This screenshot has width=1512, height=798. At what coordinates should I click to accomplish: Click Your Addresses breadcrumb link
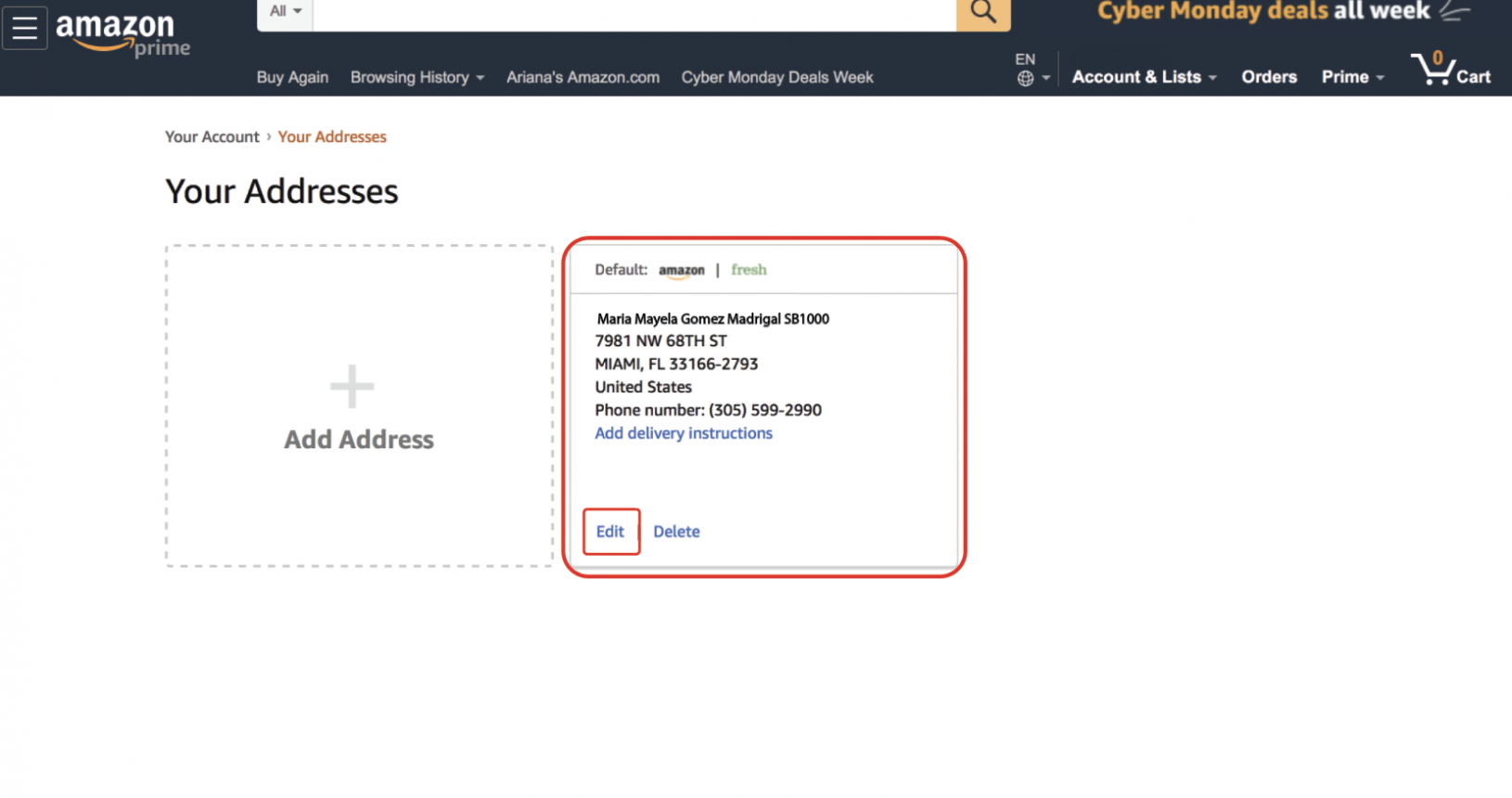pyautogui.click(x=332, y=136)
